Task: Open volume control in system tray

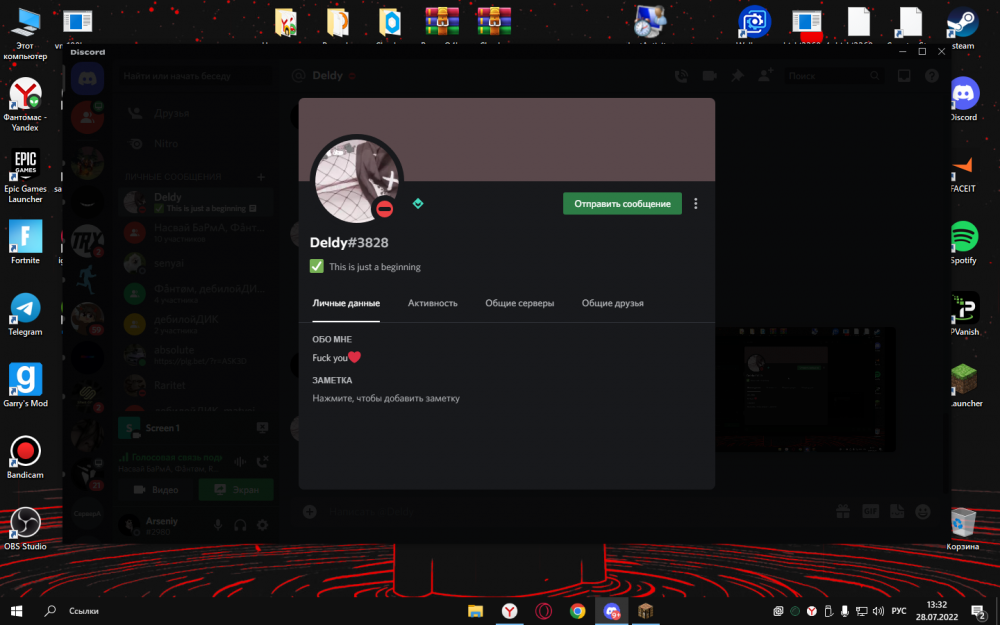Action: coord(878,611)
